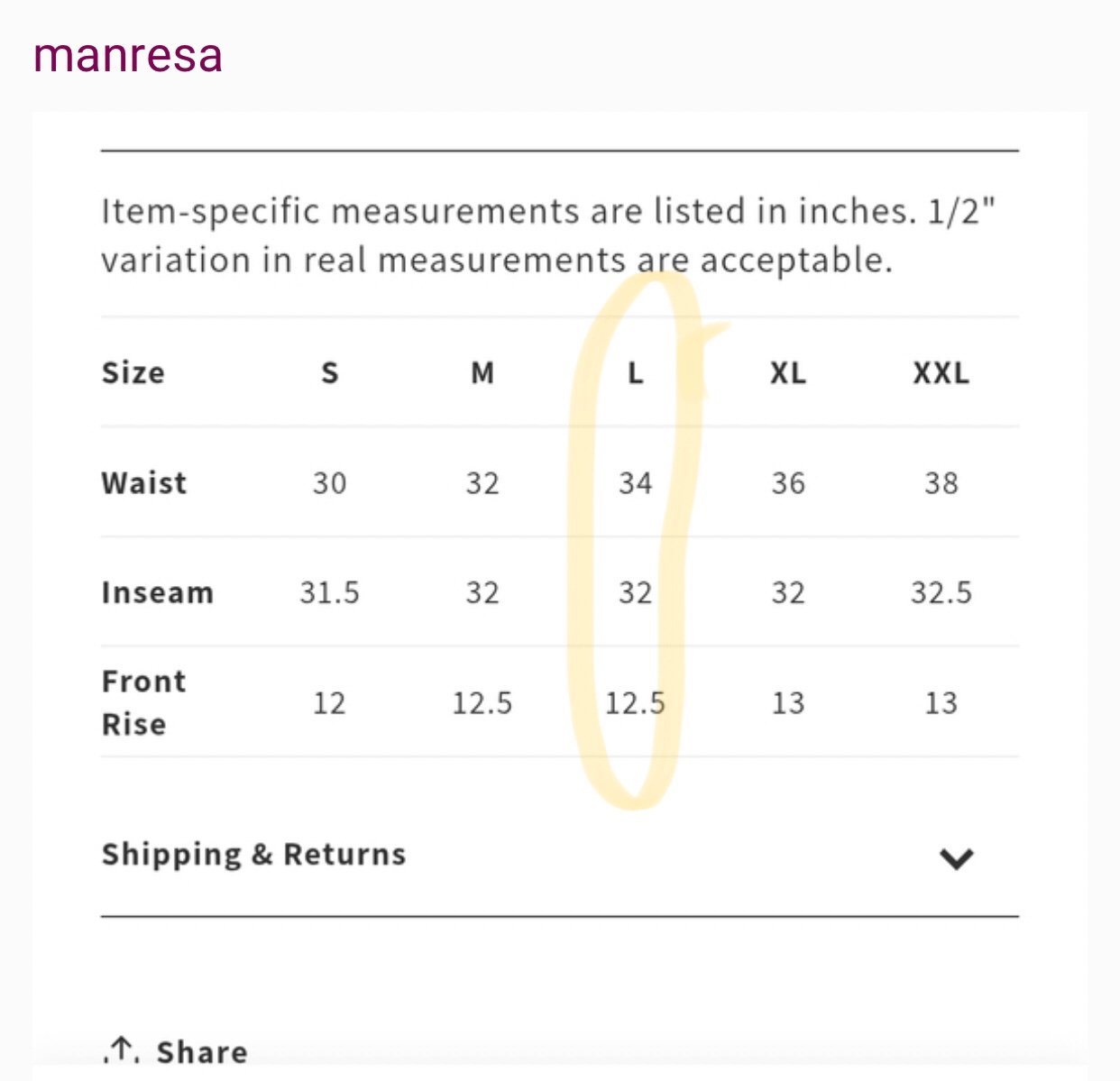
Task: Click the Share upload icon
Action: click(121, 1051)
